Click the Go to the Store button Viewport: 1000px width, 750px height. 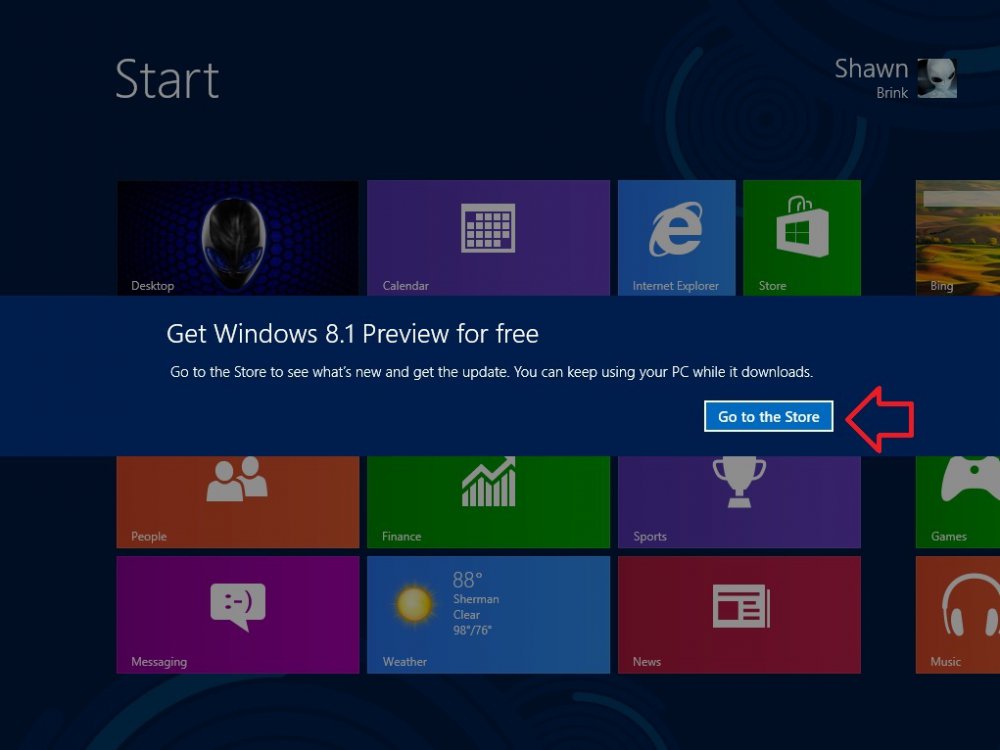click(x=768, y=416)
